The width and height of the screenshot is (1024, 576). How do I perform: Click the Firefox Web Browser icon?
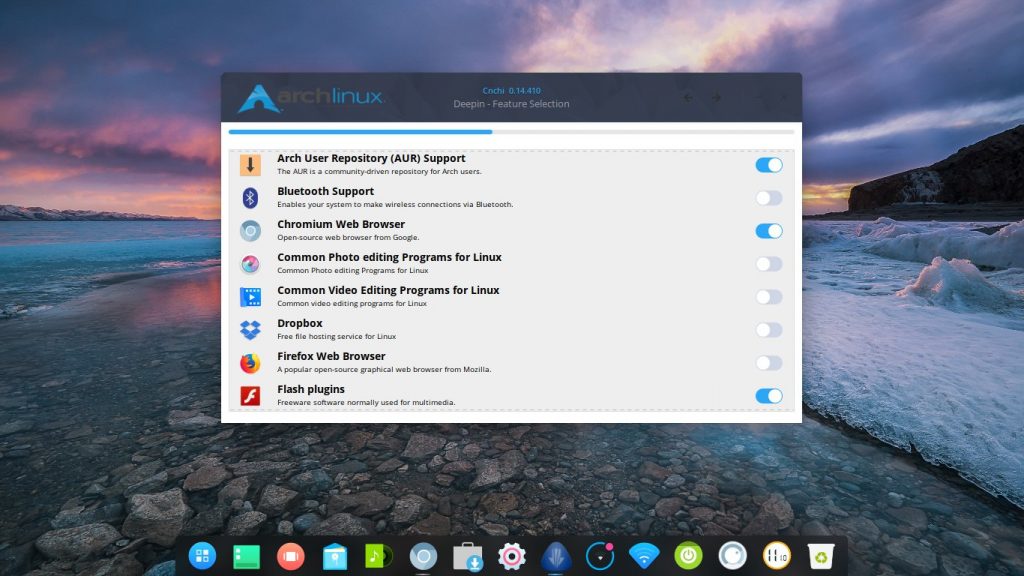point(250,363)
